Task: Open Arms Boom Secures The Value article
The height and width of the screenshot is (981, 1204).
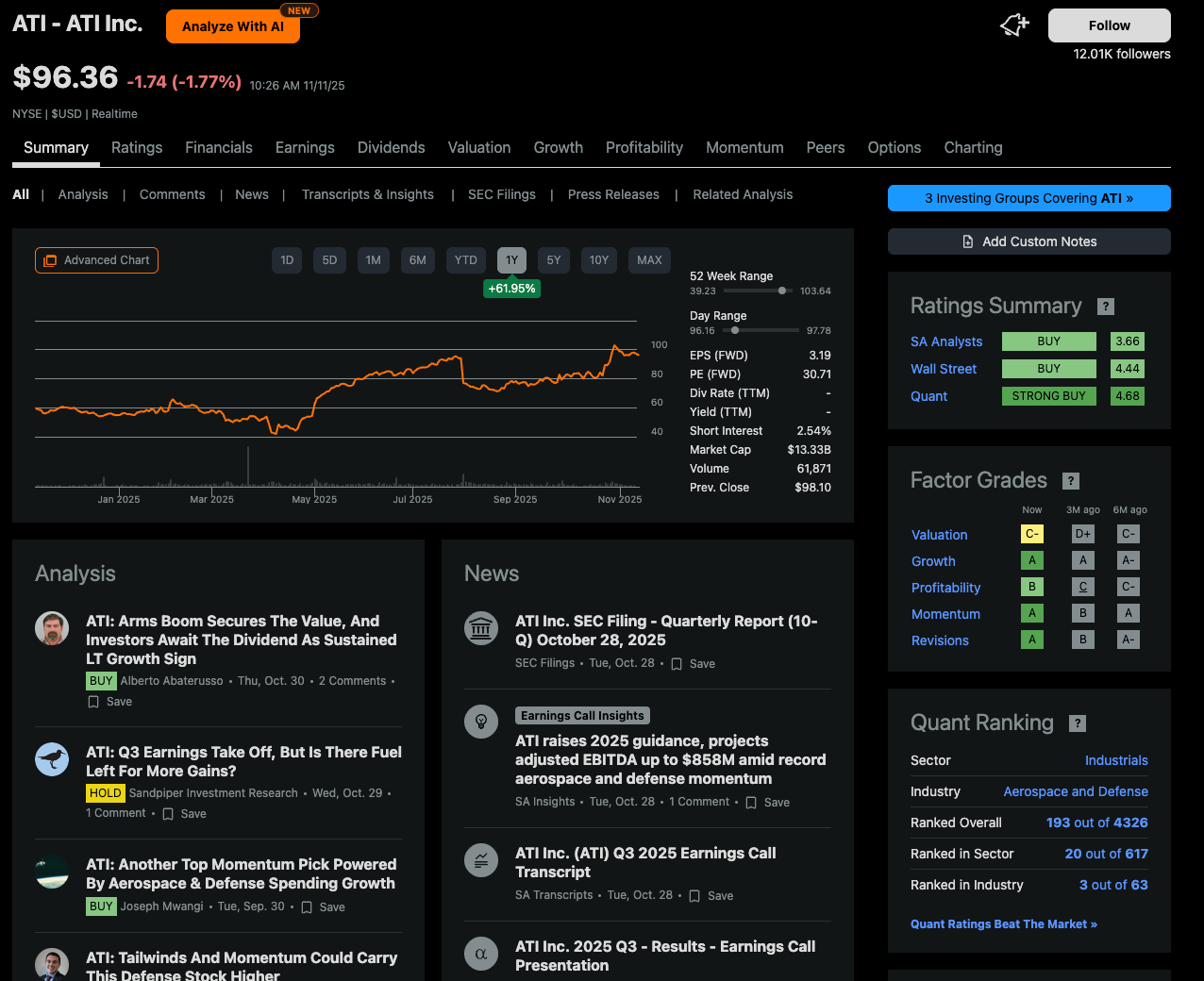Action: pyautogui.click(x=242, y=640)
